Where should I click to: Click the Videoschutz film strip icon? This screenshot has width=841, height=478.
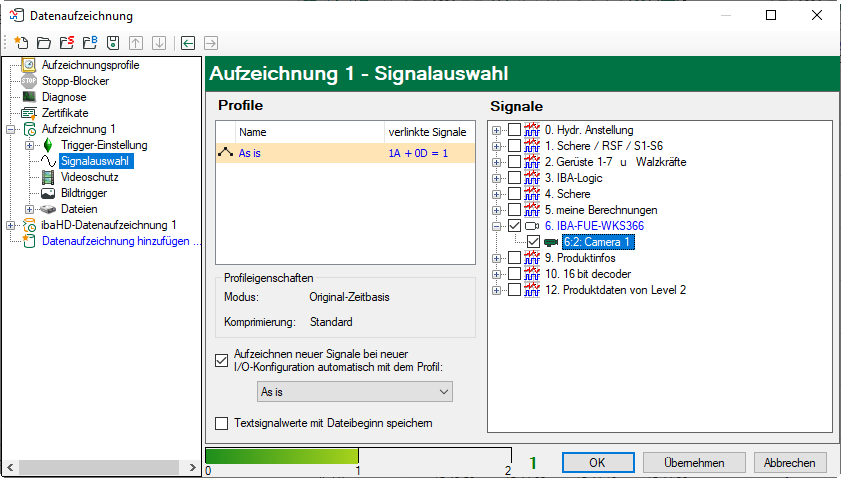(x=48, y=177)
